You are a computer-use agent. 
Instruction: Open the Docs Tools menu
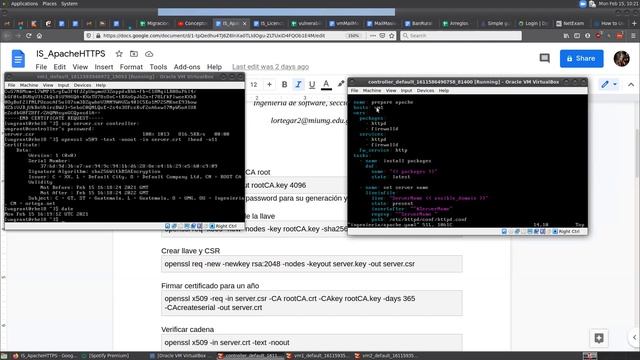158,67
